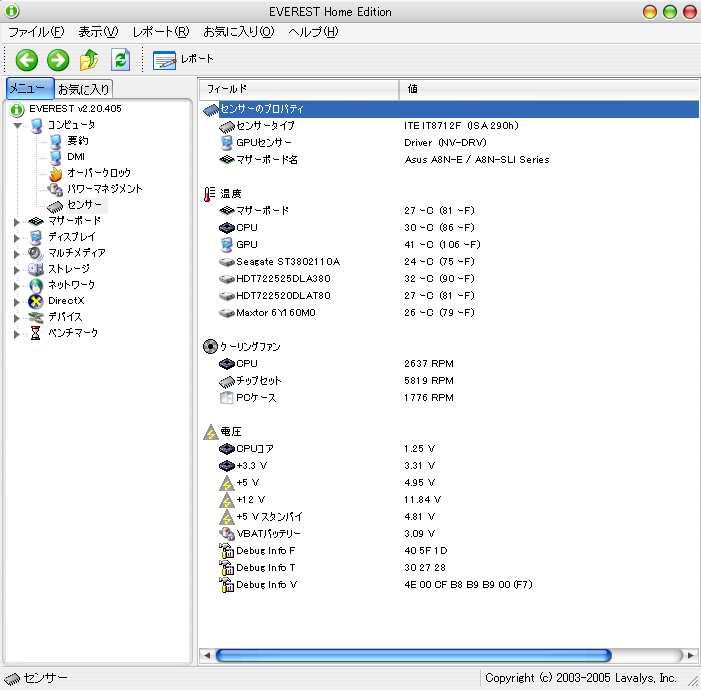The width and height of the screenshot is (701, 690).
Task: Click the ストレージ drive icon
Action: pyautogui.click(x=36, y=269)
